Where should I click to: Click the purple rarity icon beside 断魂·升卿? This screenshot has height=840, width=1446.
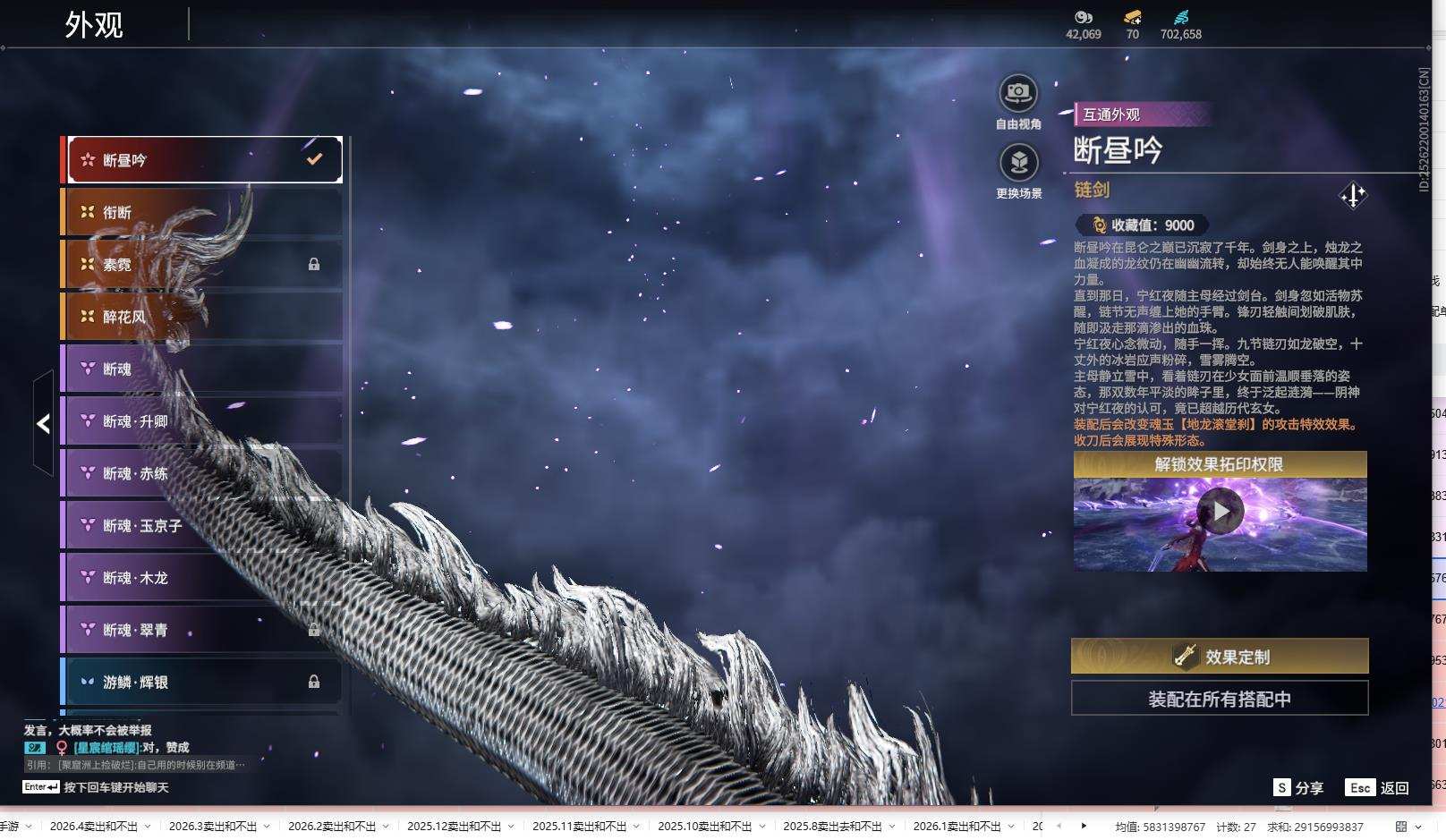coord(88,420)
